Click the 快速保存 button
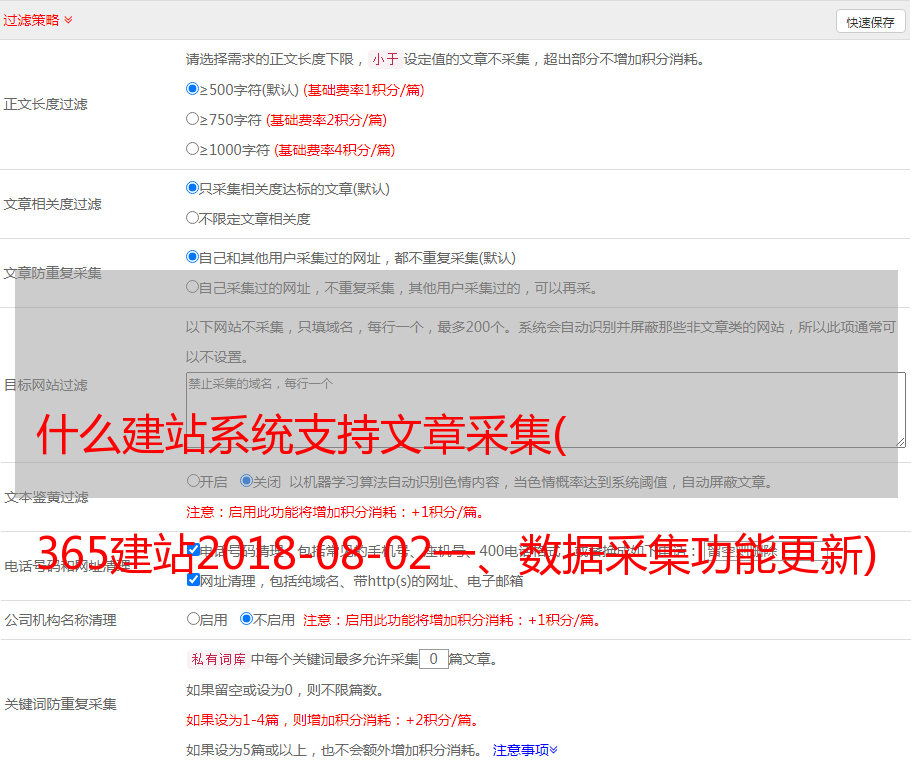 870,22
